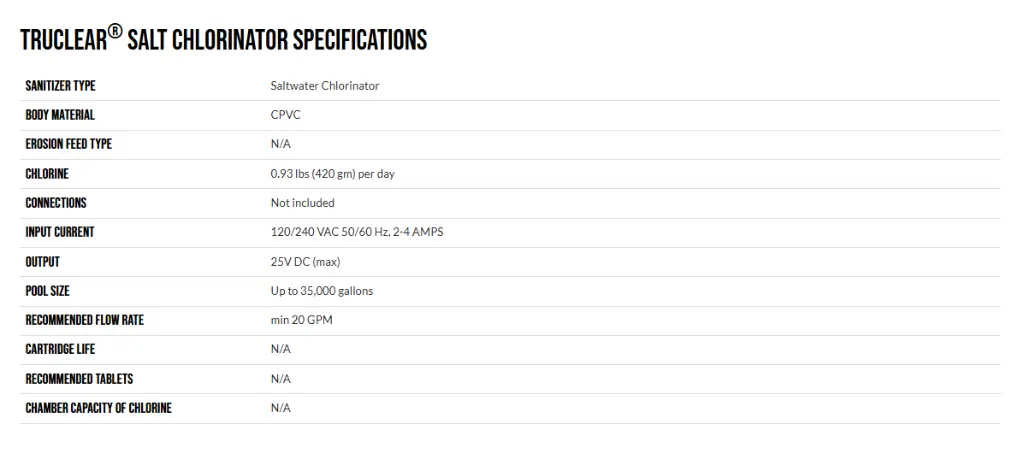
Task: Click the min 20 GPM value
Action: tap(302, 320)
